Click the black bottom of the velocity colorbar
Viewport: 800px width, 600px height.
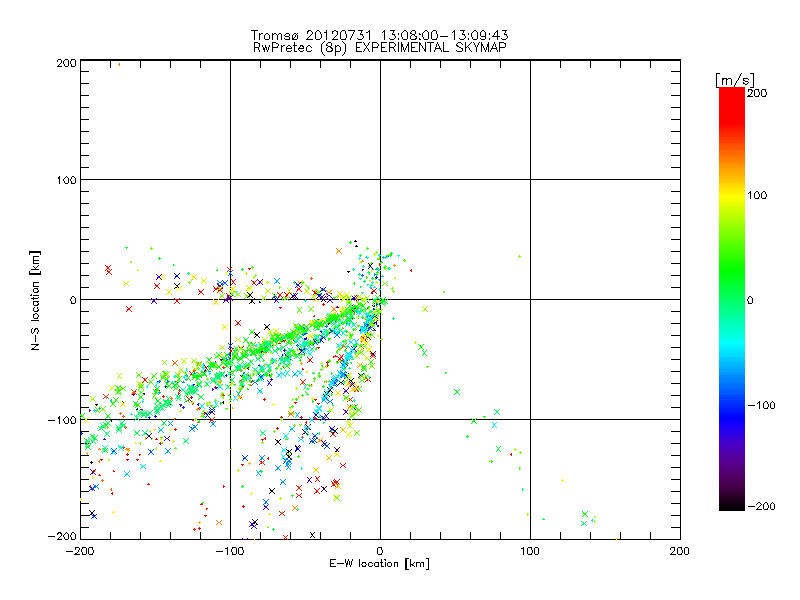point(732,503)
